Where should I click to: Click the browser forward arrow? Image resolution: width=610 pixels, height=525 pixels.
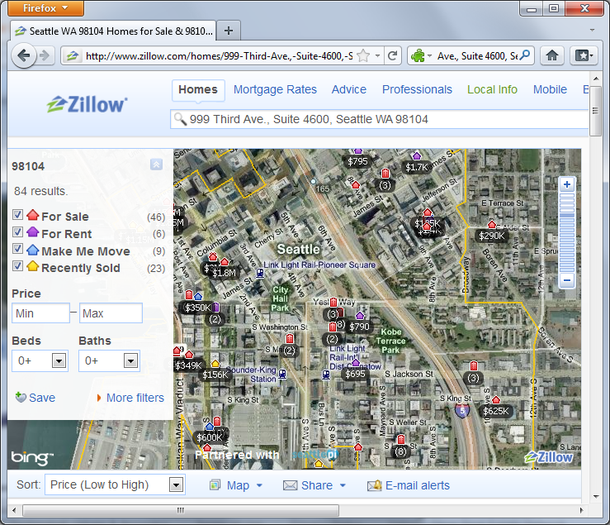45,56
